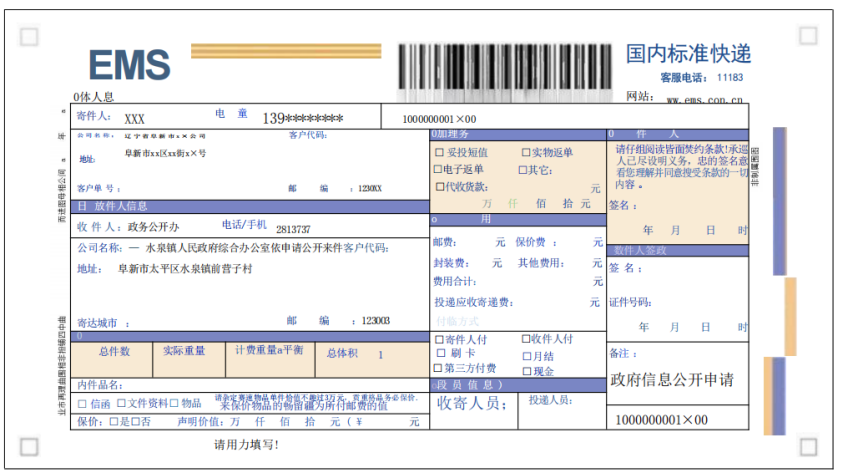Click sender postal code 1230XX
854x473 pixels.
tap(370, 189)
